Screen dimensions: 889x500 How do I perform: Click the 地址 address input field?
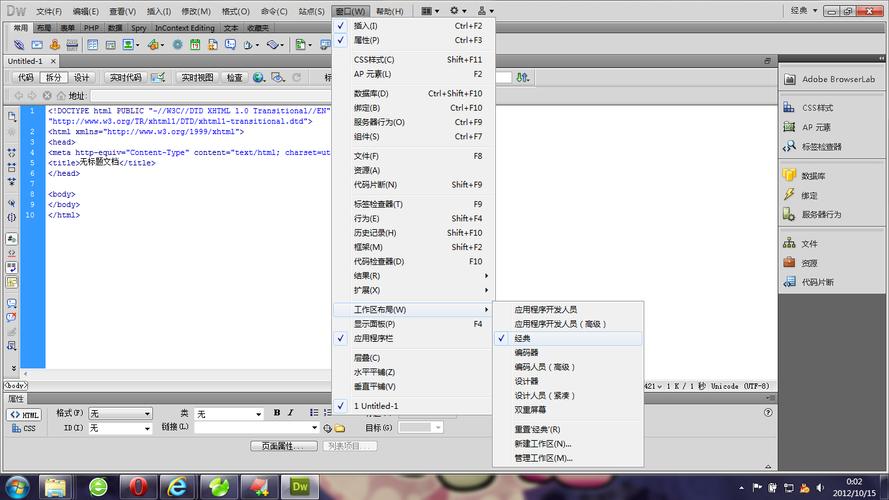(x=210, y=96)
